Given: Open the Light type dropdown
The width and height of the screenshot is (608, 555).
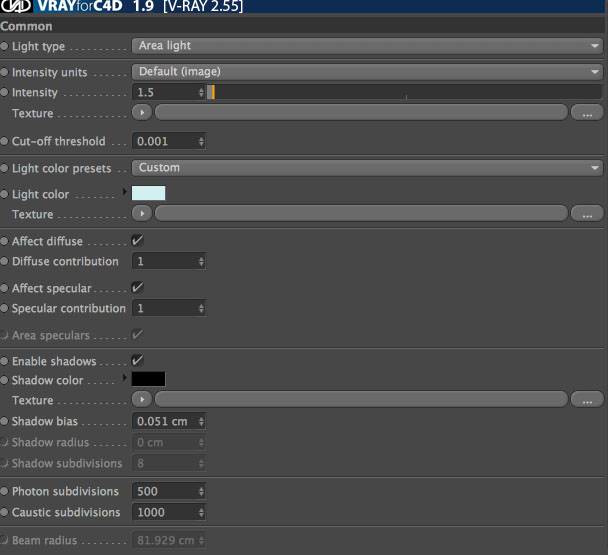Looking at the screenshot, I should [x=367, y=46].
